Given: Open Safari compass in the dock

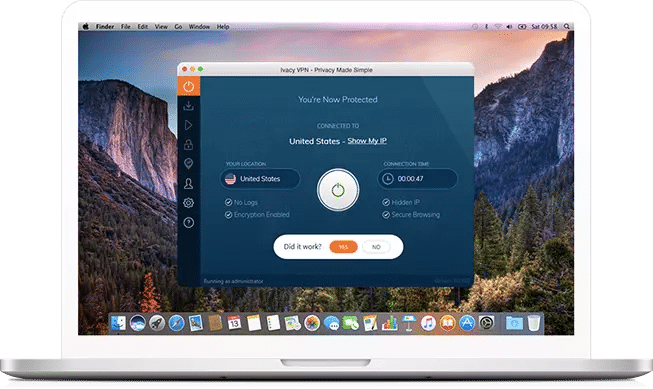Looking at the screenshot, I should (176, 323).
